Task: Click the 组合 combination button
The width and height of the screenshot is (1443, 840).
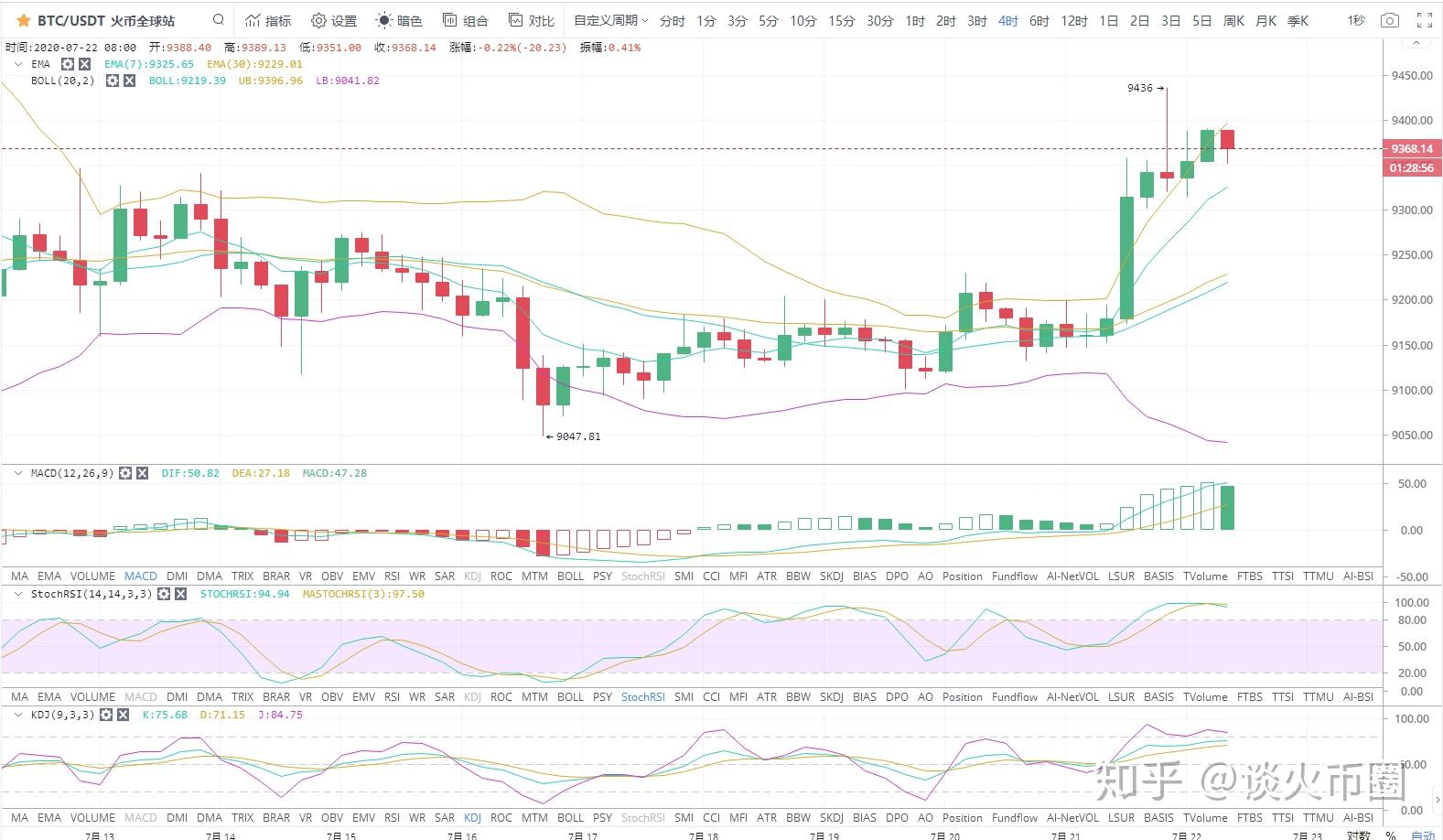Action: tap(466, 20)
